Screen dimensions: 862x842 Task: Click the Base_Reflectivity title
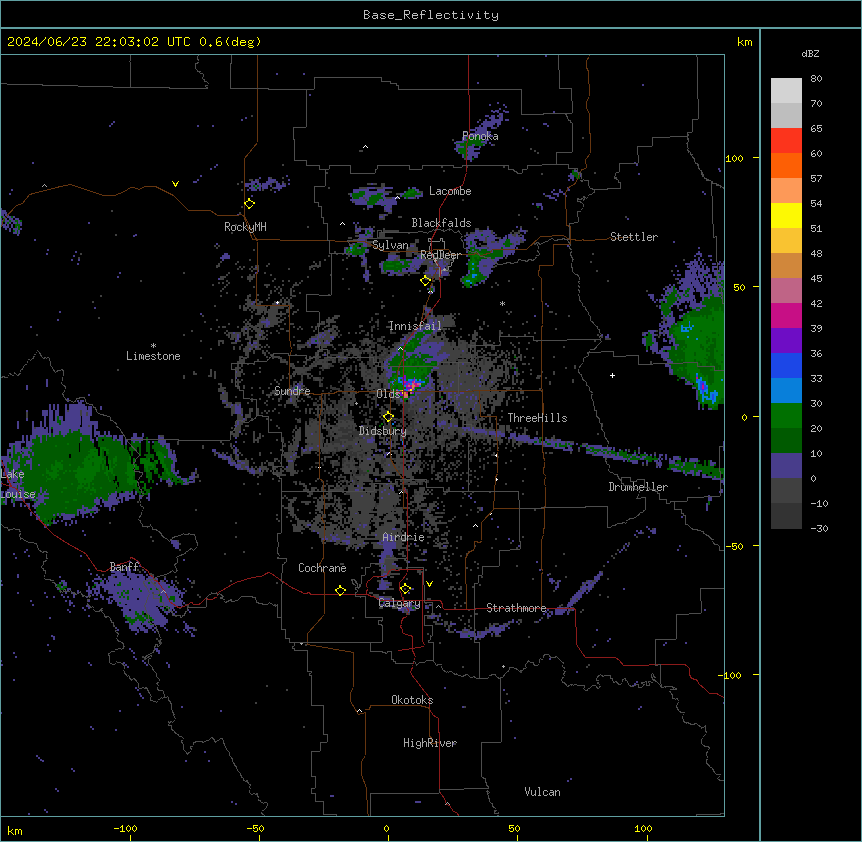431,15
